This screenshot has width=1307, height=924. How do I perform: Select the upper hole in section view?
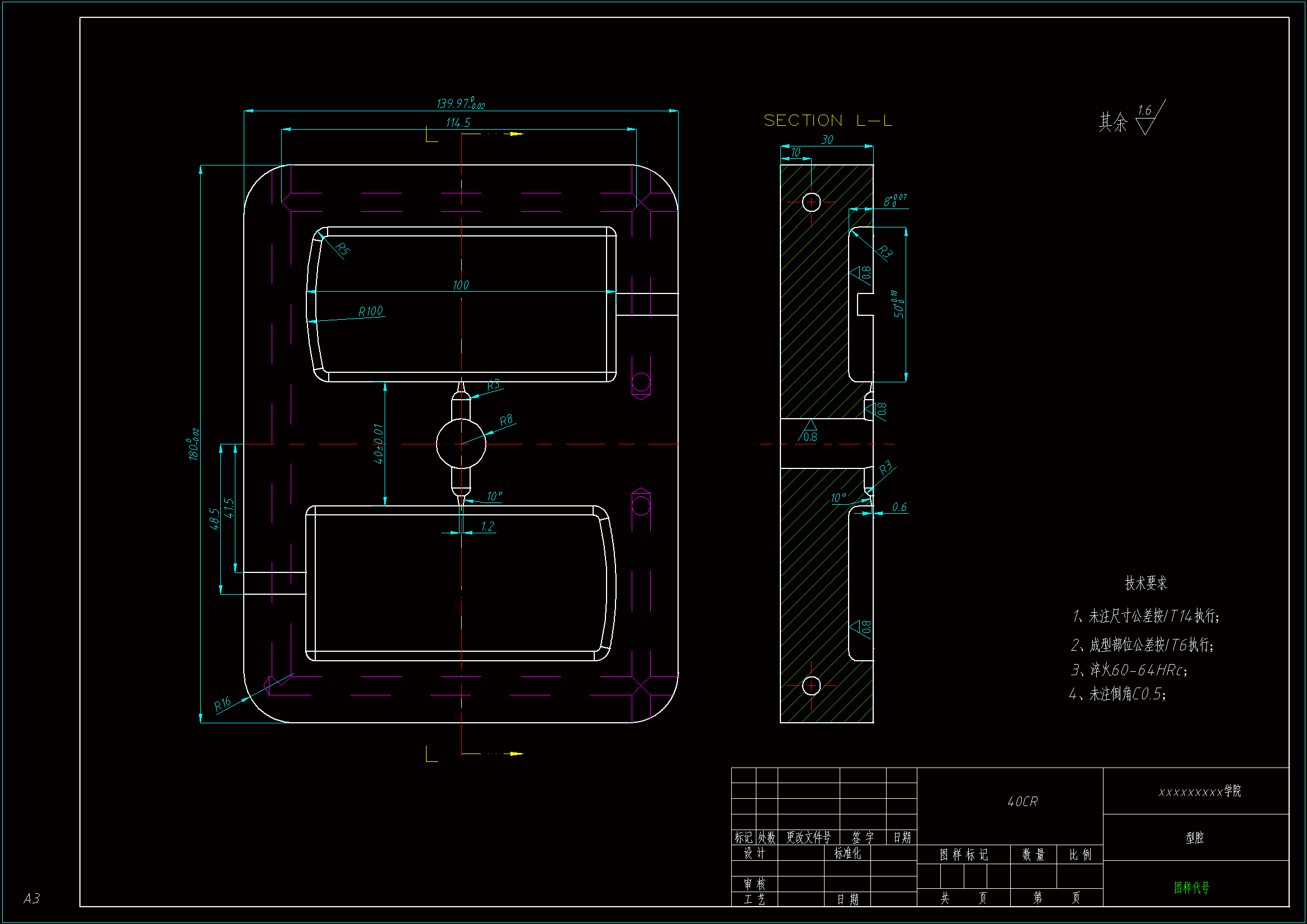811,202
